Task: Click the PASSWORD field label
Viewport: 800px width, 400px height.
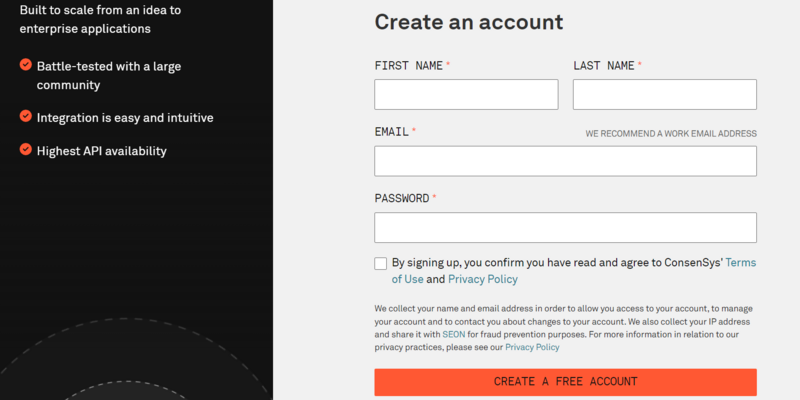Action: [402, 198]
